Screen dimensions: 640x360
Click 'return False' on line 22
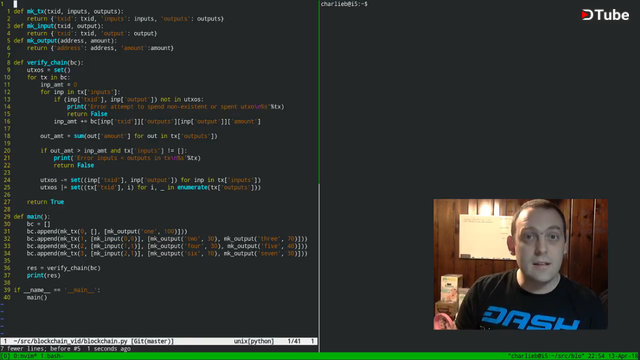74,166
